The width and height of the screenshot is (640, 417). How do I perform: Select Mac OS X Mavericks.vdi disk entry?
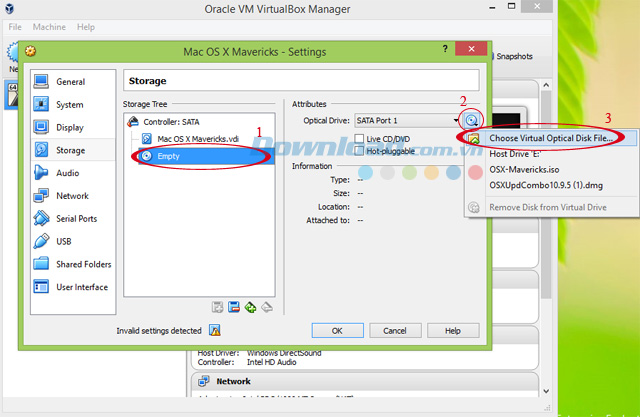(x=198, y=139)
